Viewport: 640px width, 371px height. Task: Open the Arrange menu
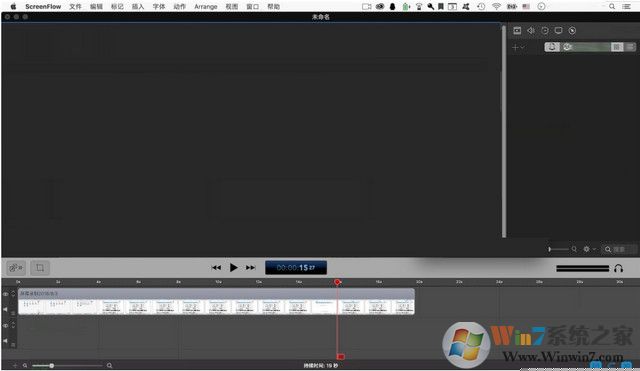[x=206, y=7]
